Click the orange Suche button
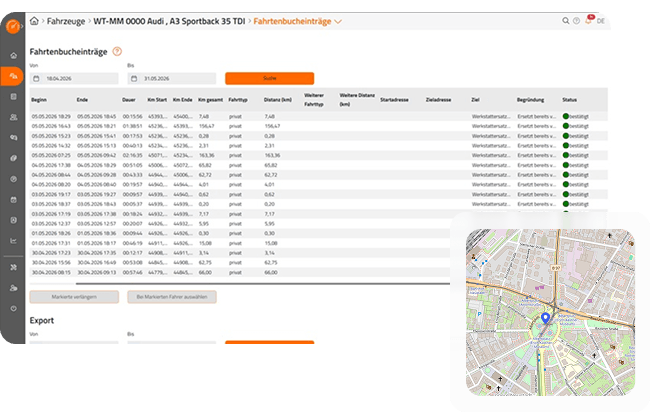This screenshot has width=650, height=412. coord(269,78)
